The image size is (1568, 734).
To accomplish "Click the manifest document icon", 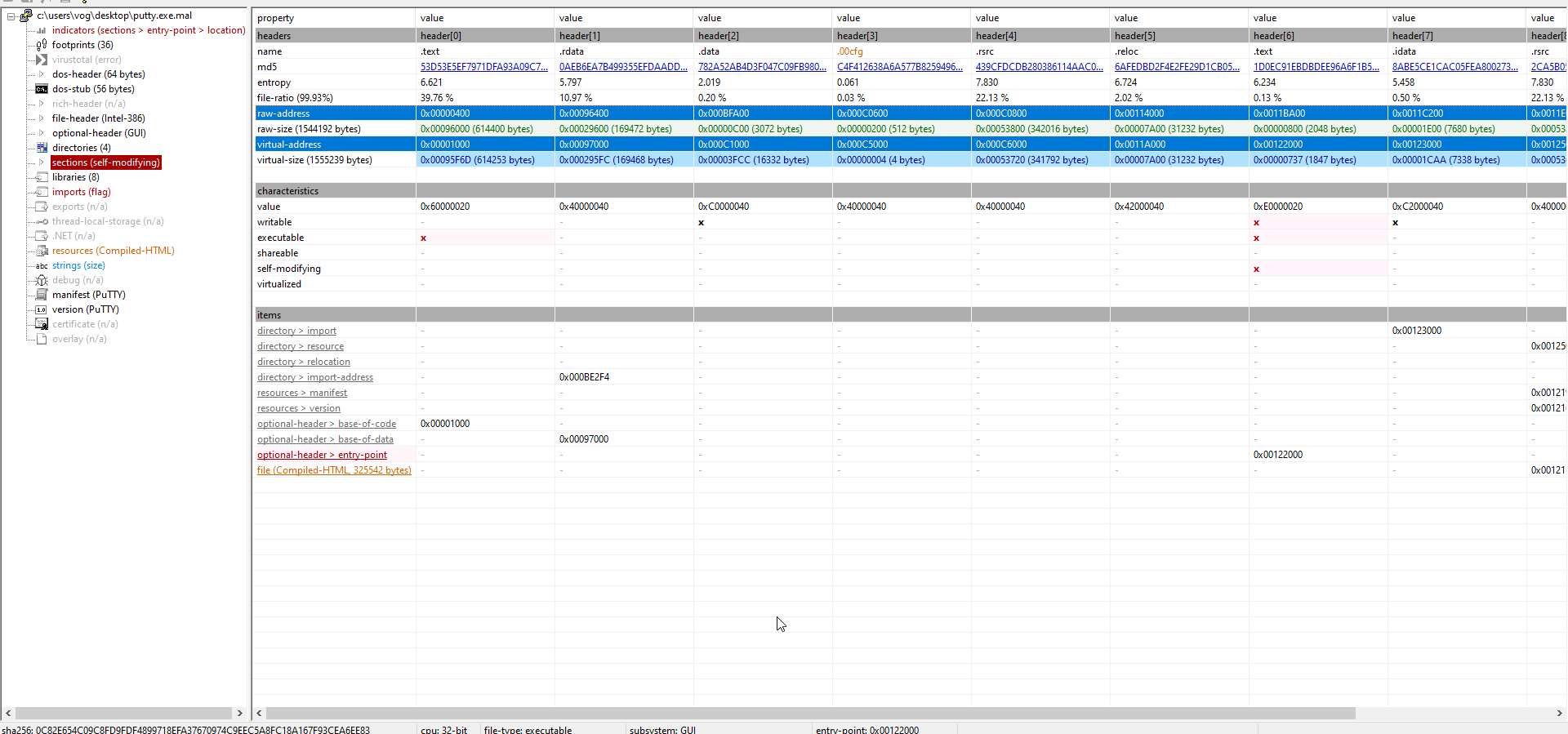I will [41, 295].
